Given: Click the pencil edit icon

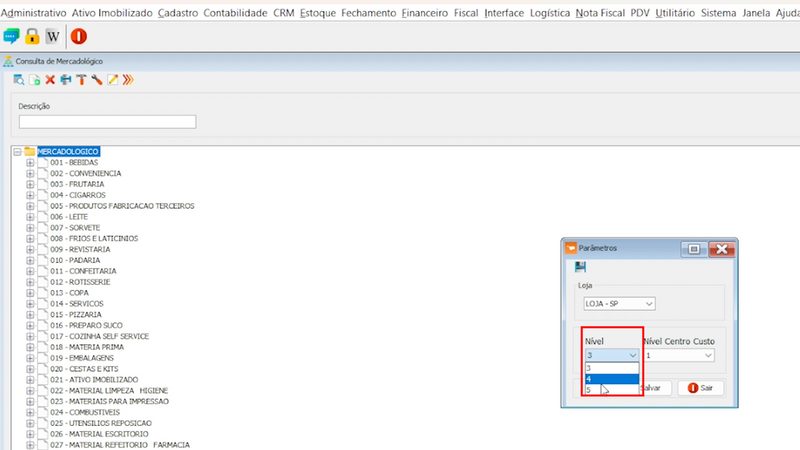Looking at the screenshot, I should coord(112,79).
